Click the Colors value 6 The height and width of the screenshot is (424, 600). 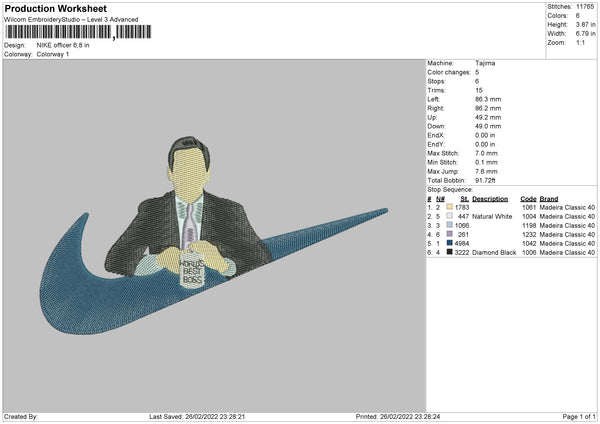577,16
